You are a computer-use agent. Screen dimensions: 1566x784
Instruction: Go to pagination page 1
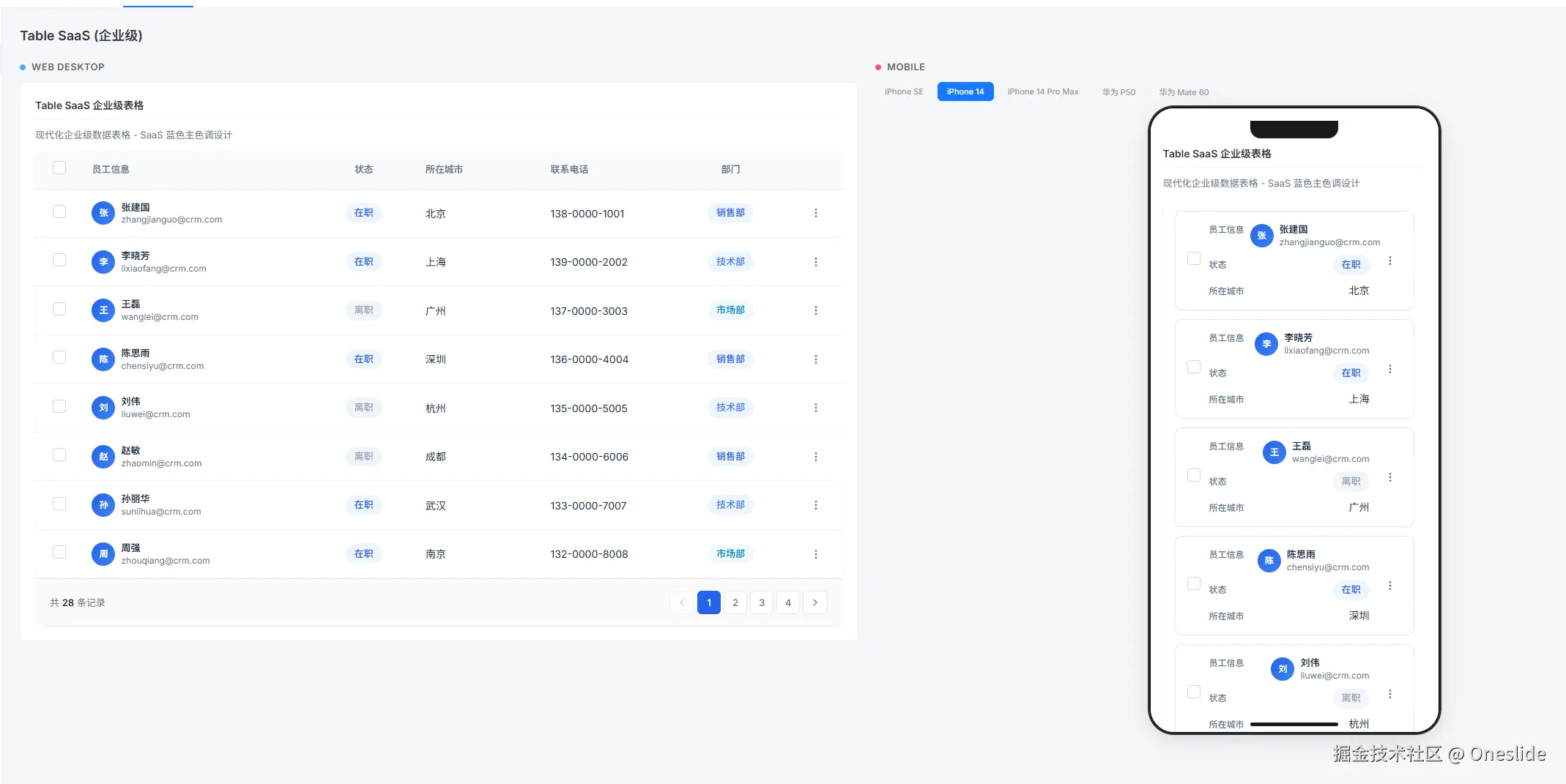[x=709, y=602]
